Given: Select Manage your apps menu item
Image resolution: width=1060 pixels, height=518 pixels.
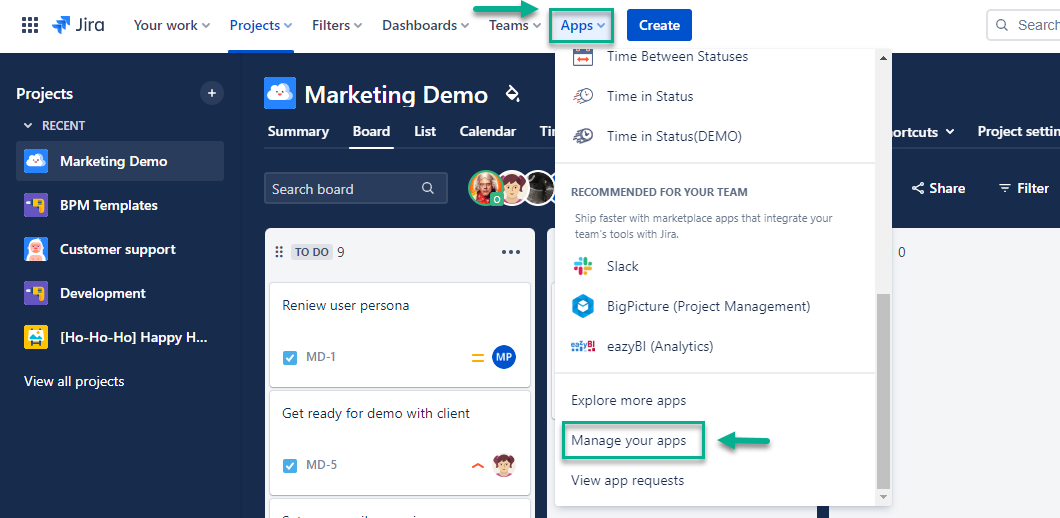Looking at the screenshot, I should [628, 440].
